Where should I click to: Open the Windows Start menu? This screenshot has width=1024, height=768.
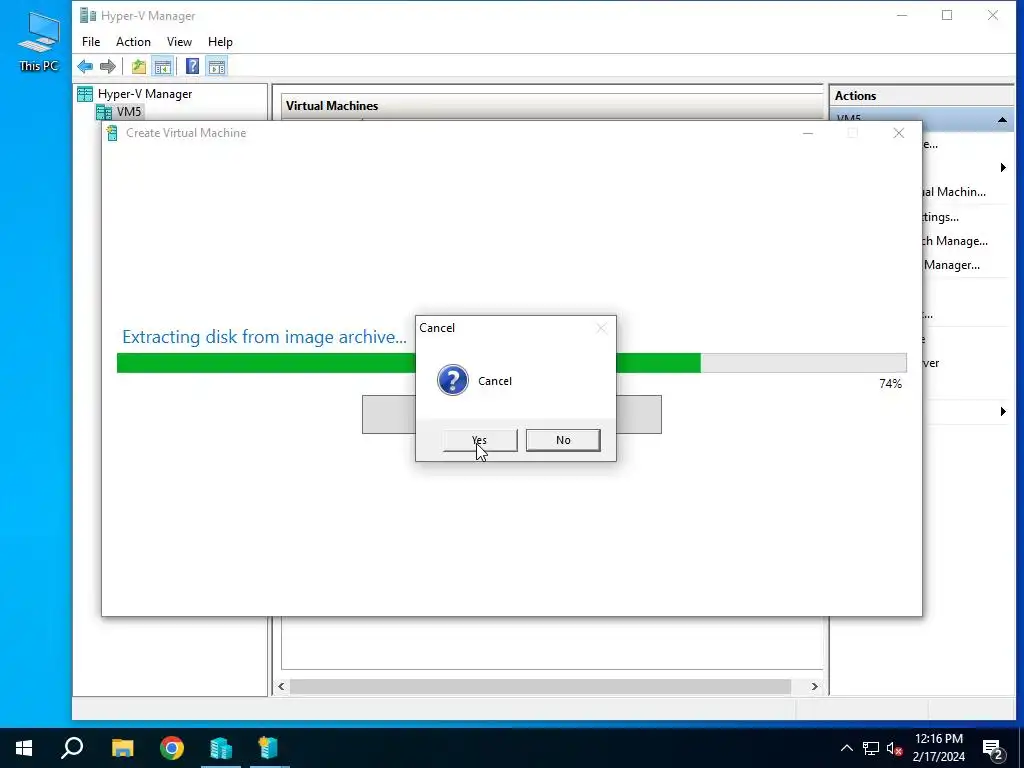tap(24, 748)
